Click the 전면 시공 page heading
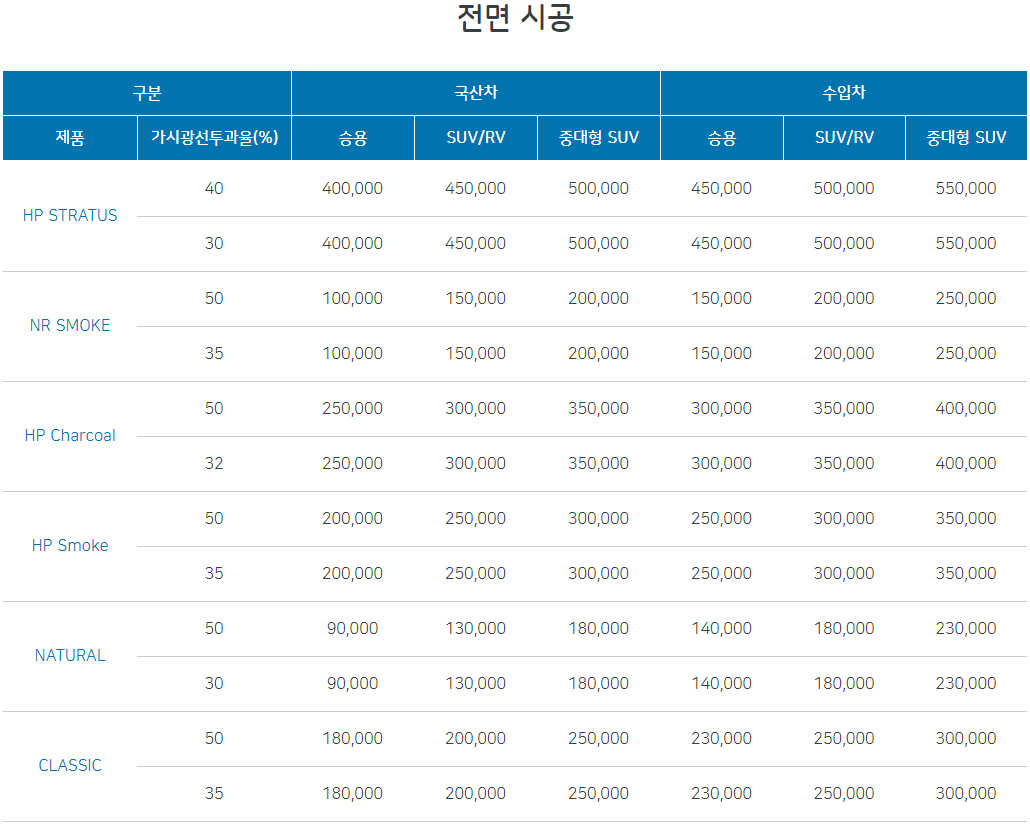The height and width of the screenshot is (825, 1030). [x=515, y=18]
